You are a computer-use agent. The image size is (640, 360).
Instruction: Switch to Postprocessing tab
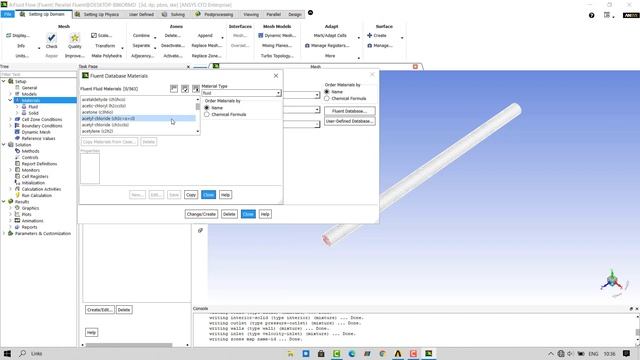click(214, 14)
